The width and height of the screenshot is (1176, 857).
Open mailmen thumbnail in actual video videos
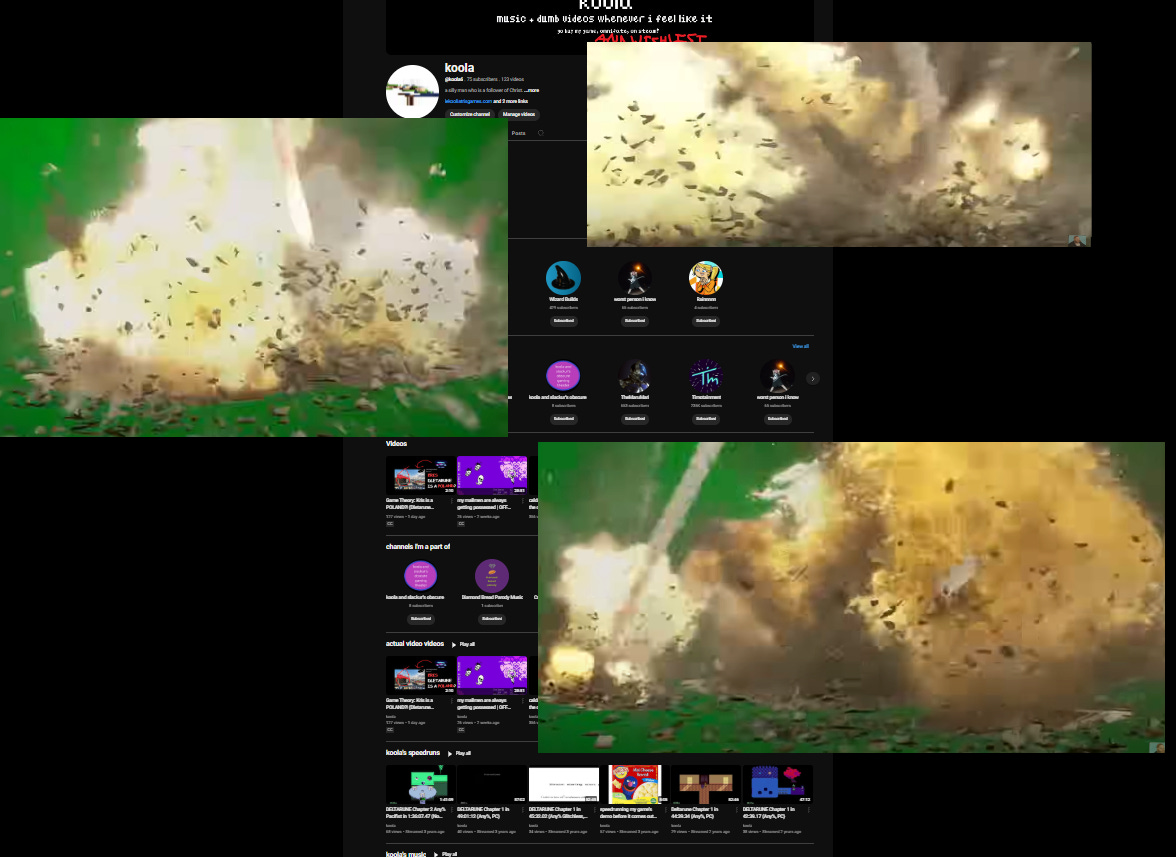click(492, 676)
